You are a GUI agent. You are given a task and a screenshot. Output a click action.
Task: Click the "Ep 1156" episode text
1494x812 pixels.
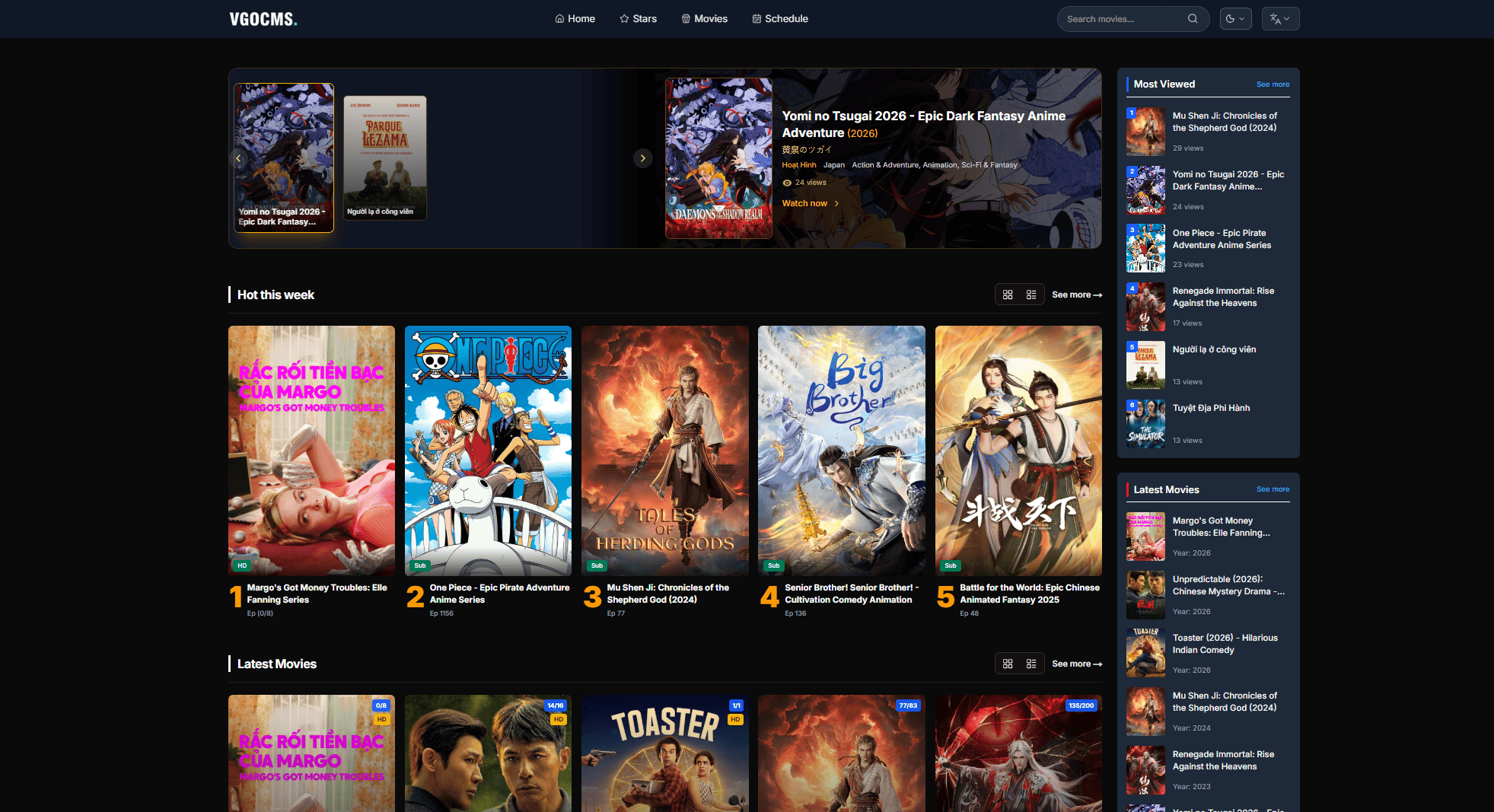point(441,613)
